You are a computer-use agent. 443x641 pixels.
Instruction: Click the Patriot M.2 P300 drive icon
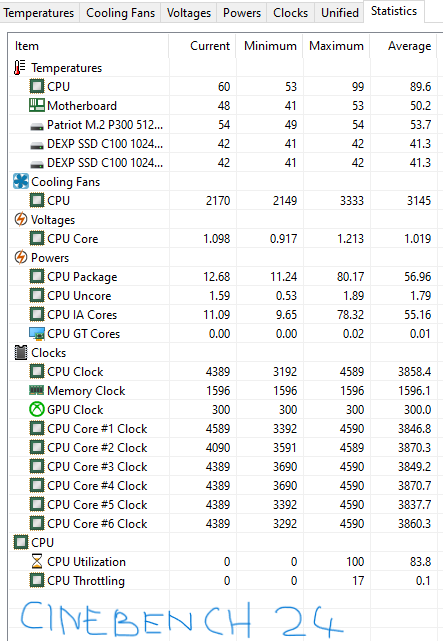click(x=37, y=126)
